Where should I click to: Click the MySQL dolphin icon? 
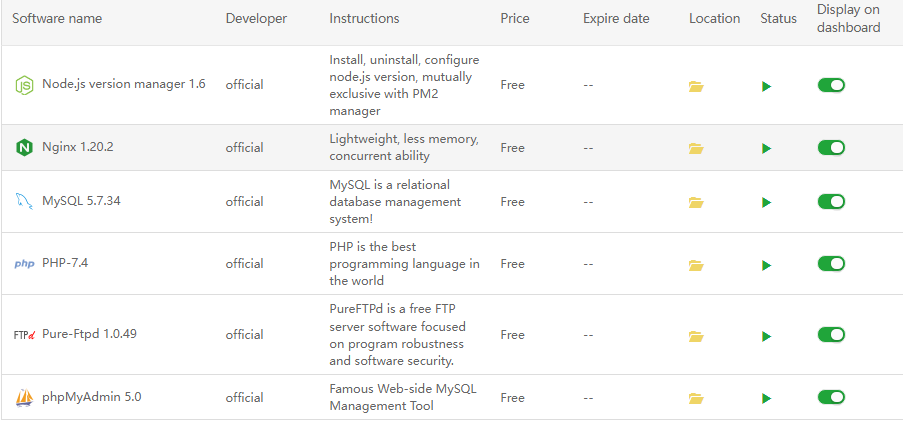coord(24,202)
